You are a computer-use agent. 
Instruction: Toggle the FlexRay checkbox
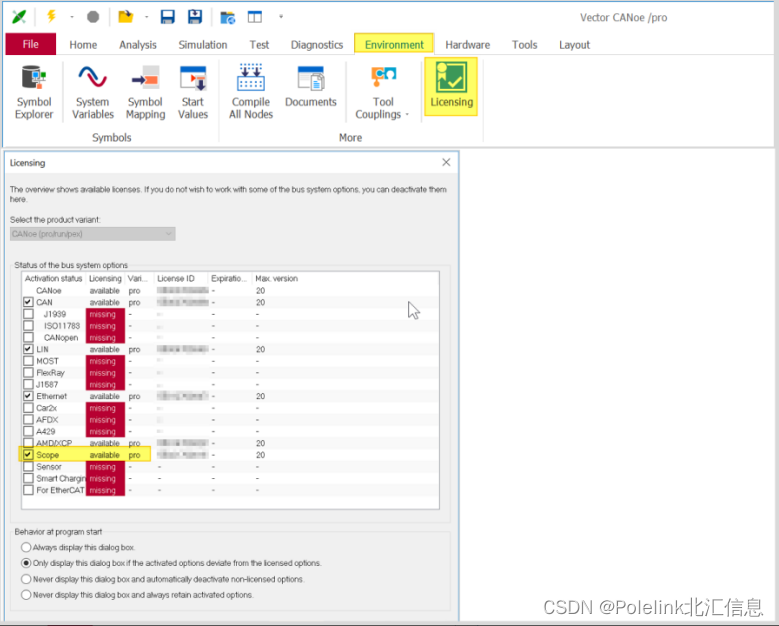tap(28, 373)
